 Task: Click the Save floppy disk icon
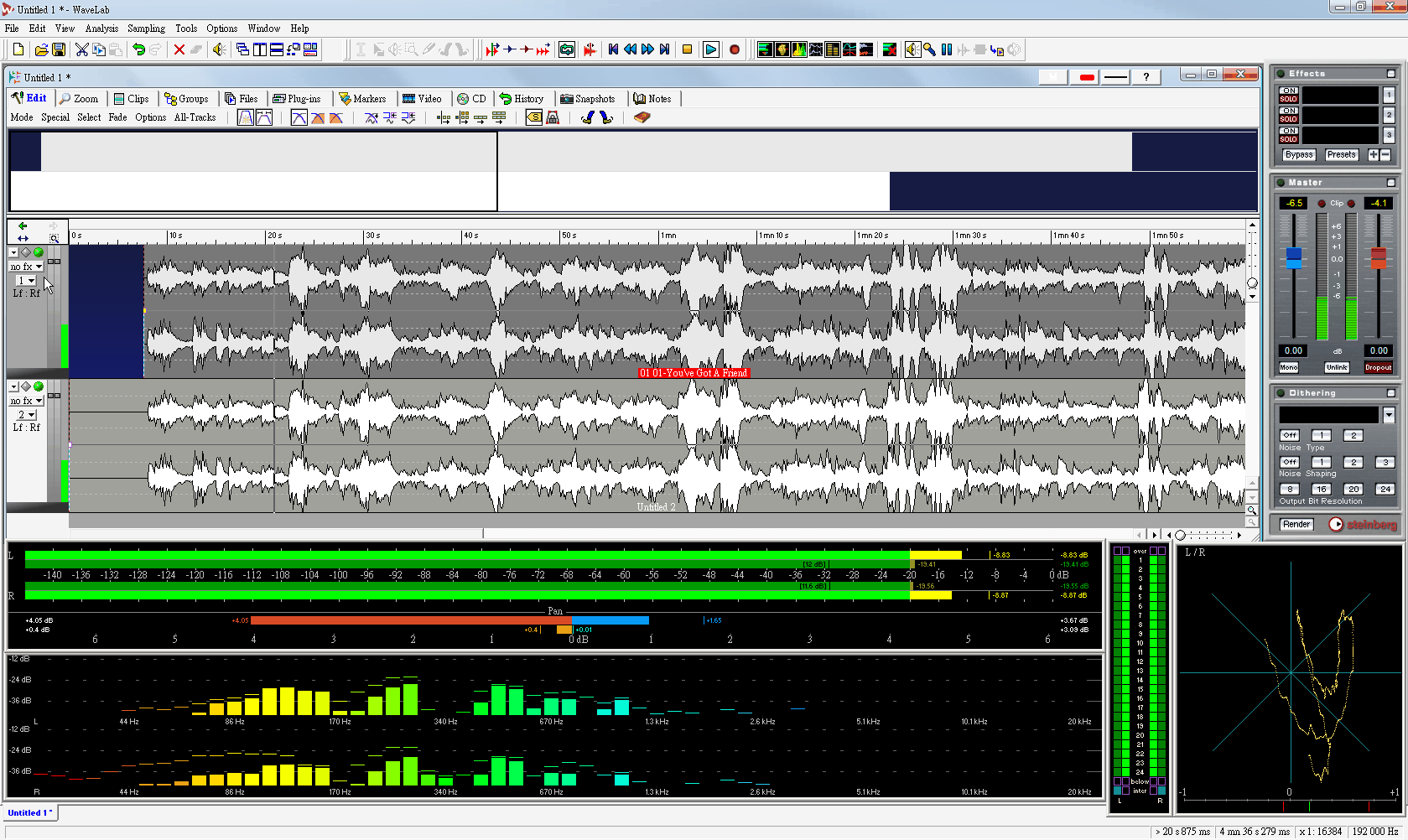coord(59,49)
